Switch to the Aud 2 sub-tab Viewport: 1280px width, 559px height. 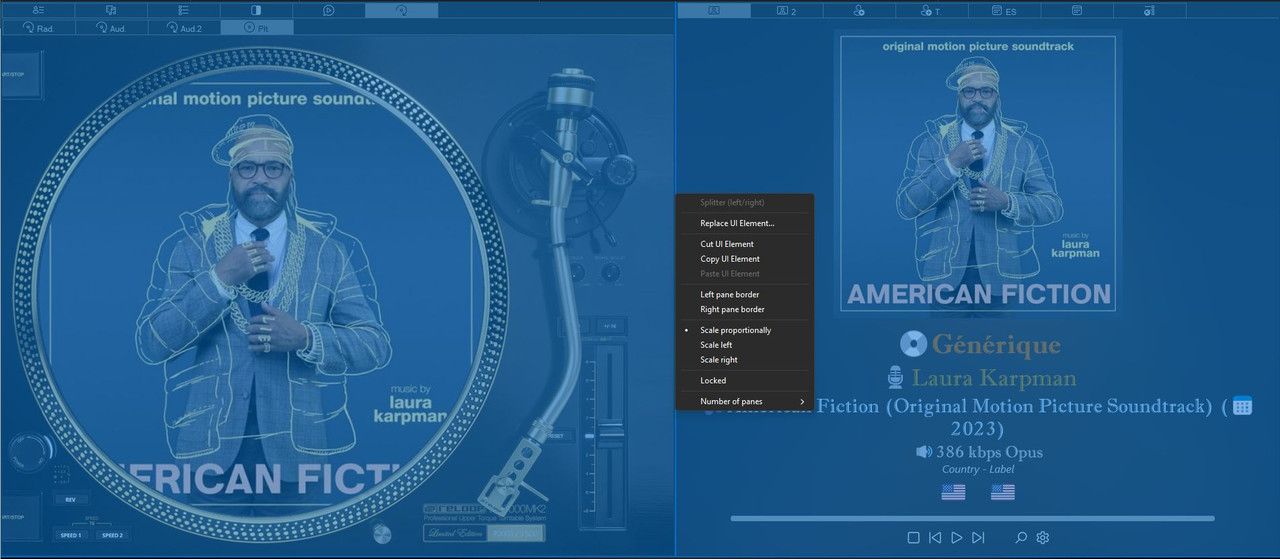click(184, 28)
